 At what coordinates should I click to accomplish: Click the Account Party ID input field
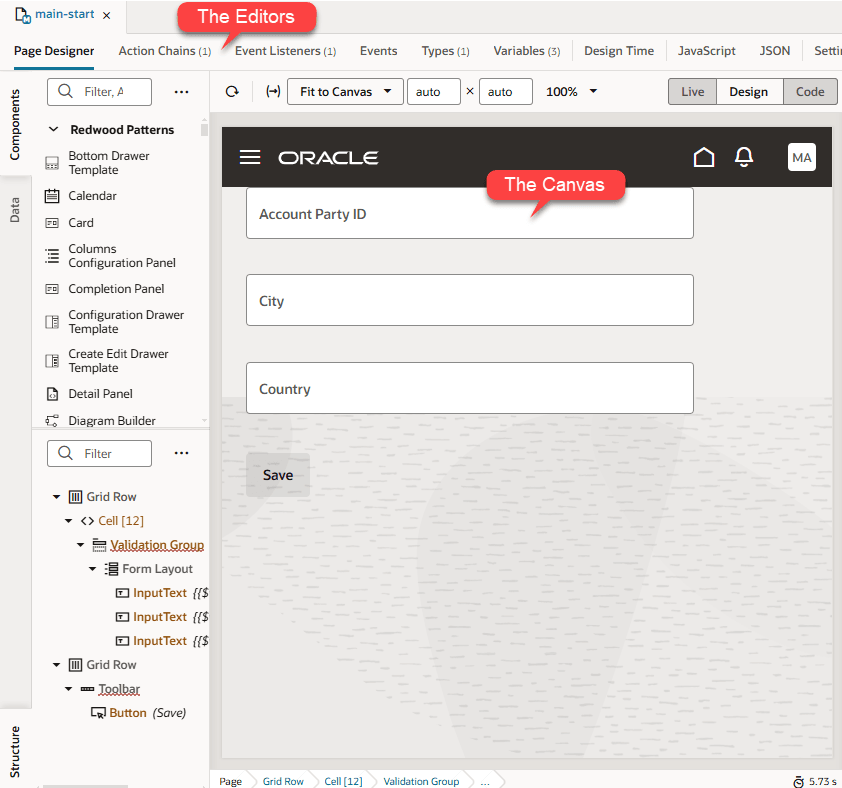tap(470, 213)
